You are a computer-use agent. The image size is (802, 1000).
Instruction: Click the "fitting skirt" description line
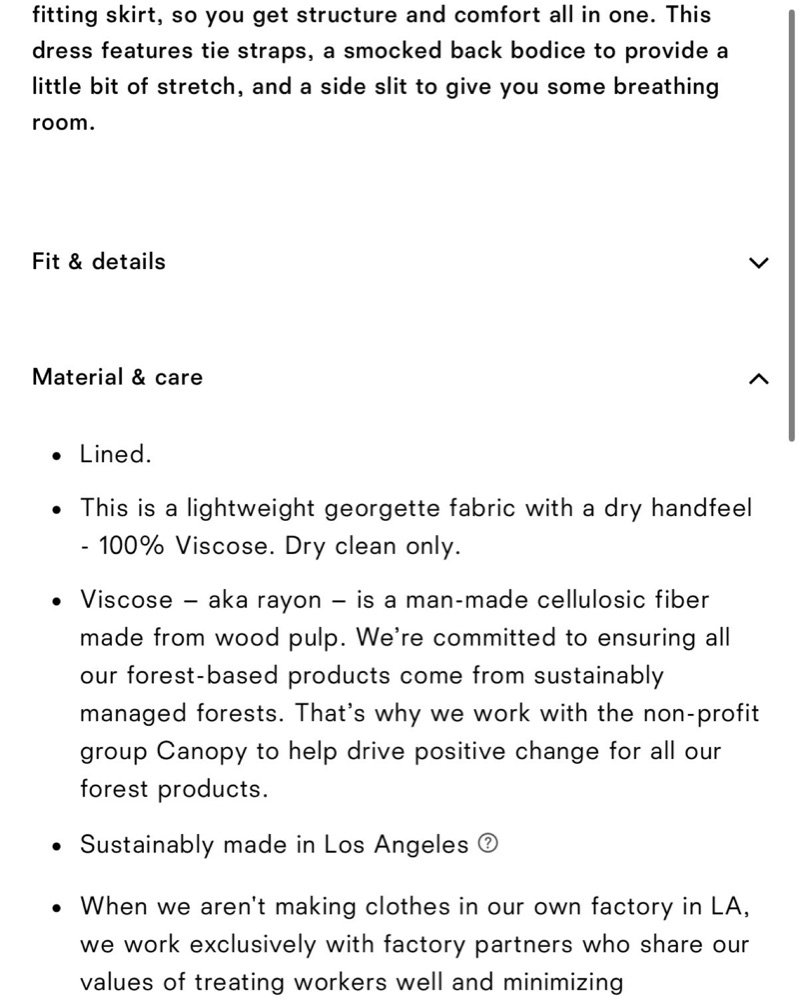point(371,15)
